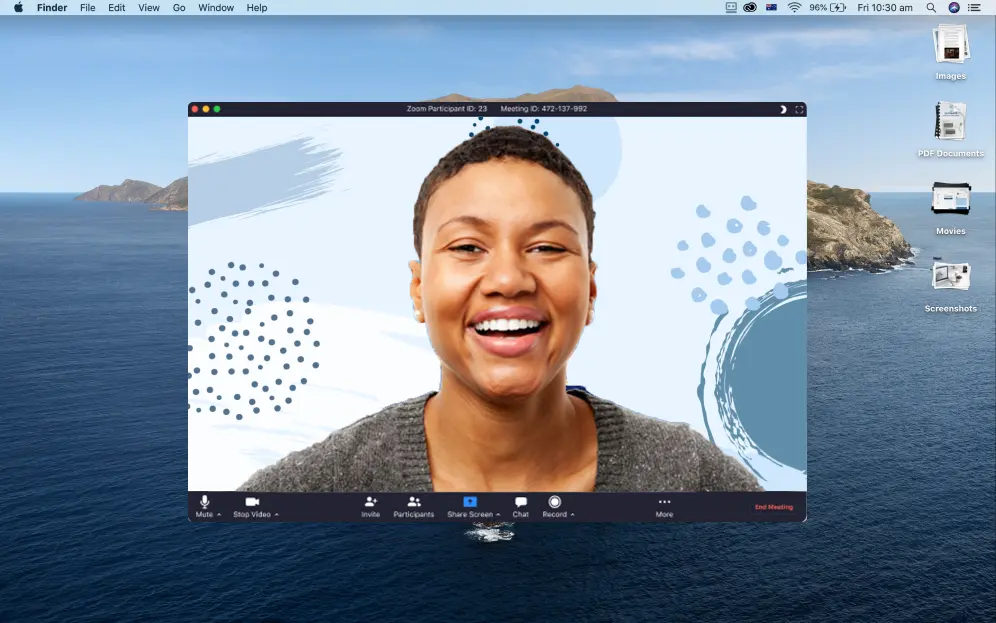The width and height of the screenshot is (996, 623).
Task: Open the Window menu in menu bar
Action: click(216, 8)
